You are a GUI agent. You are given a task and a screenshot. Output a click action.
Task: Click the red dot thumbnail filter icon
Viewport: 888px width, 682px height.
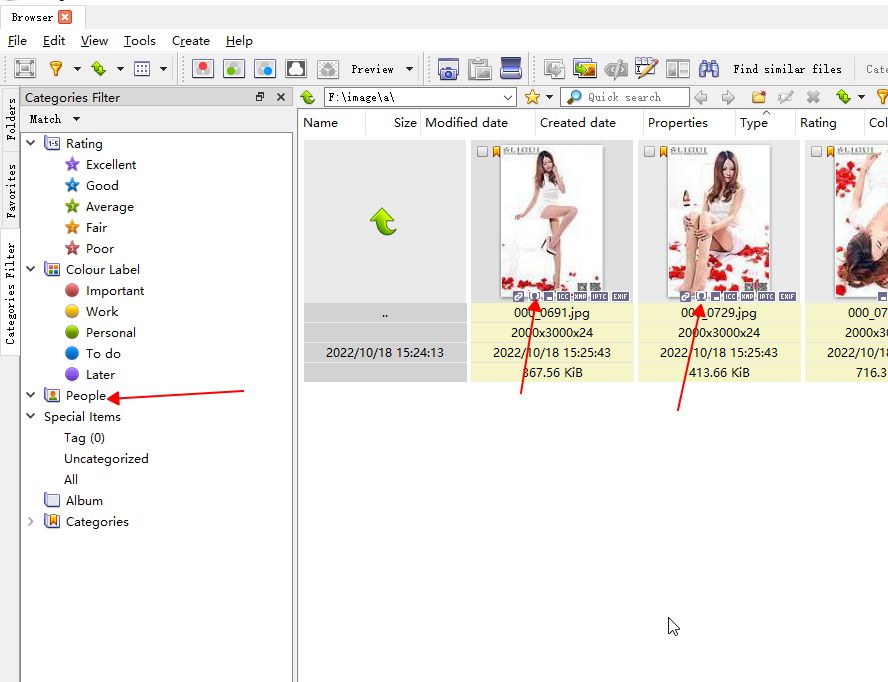(x=203, y=69)
